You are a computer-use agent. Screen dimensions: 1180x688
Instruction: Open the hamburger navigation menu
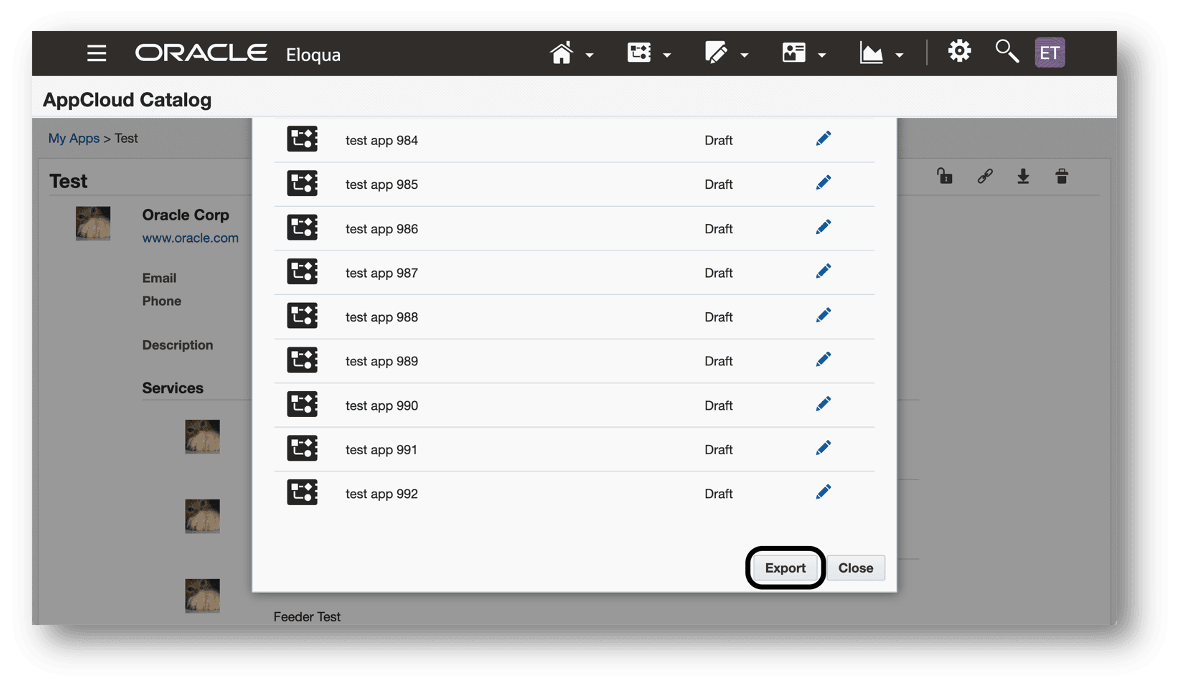(96, 53)
